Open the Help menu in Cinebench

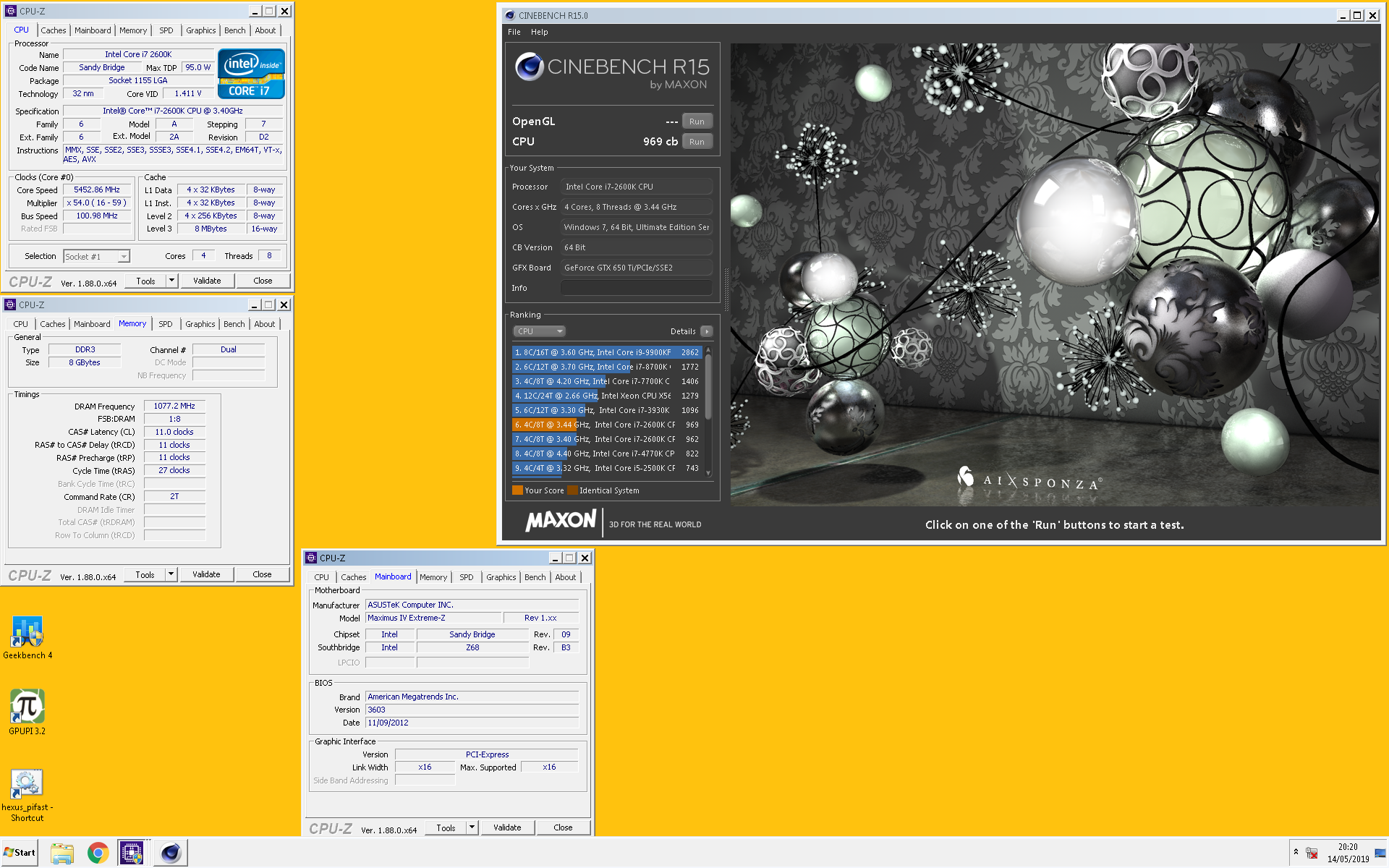(539, 32)
